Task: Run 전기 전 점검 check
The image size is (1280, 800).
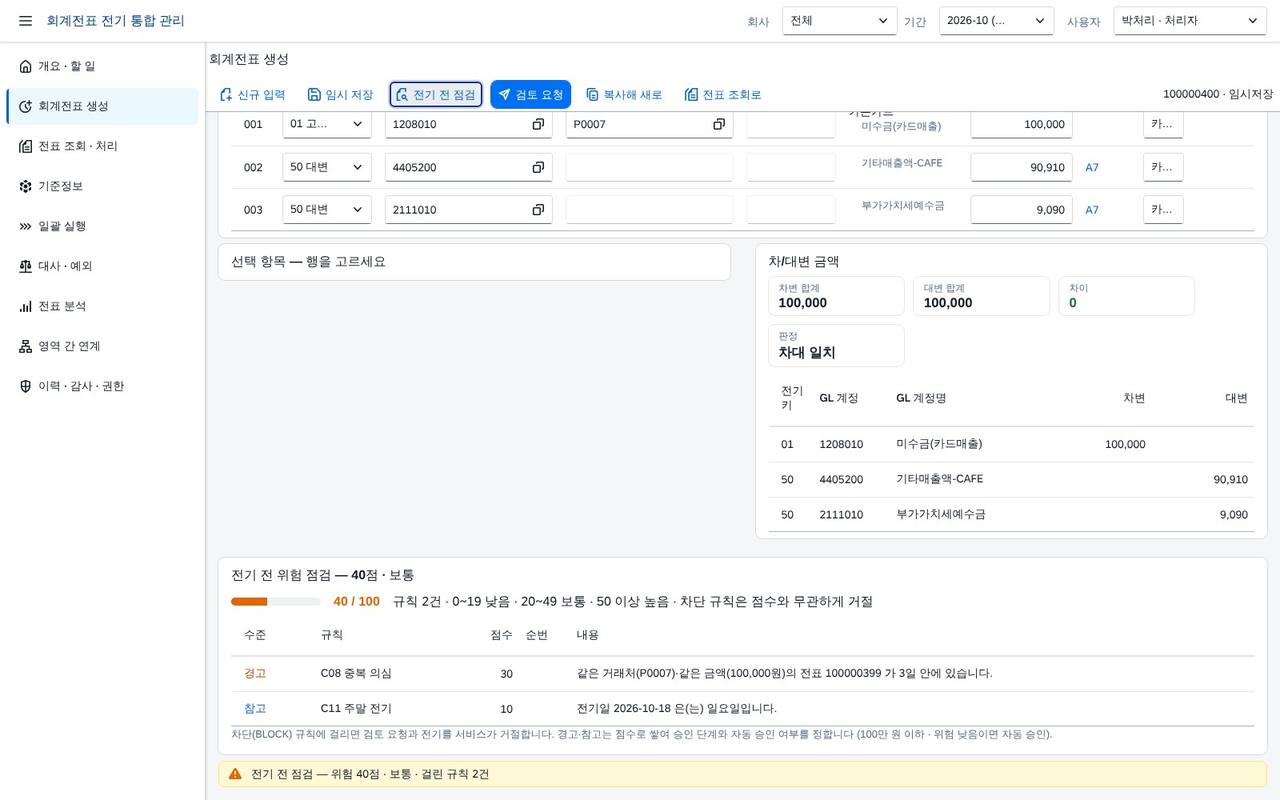Action: click(x=436, y=95)
